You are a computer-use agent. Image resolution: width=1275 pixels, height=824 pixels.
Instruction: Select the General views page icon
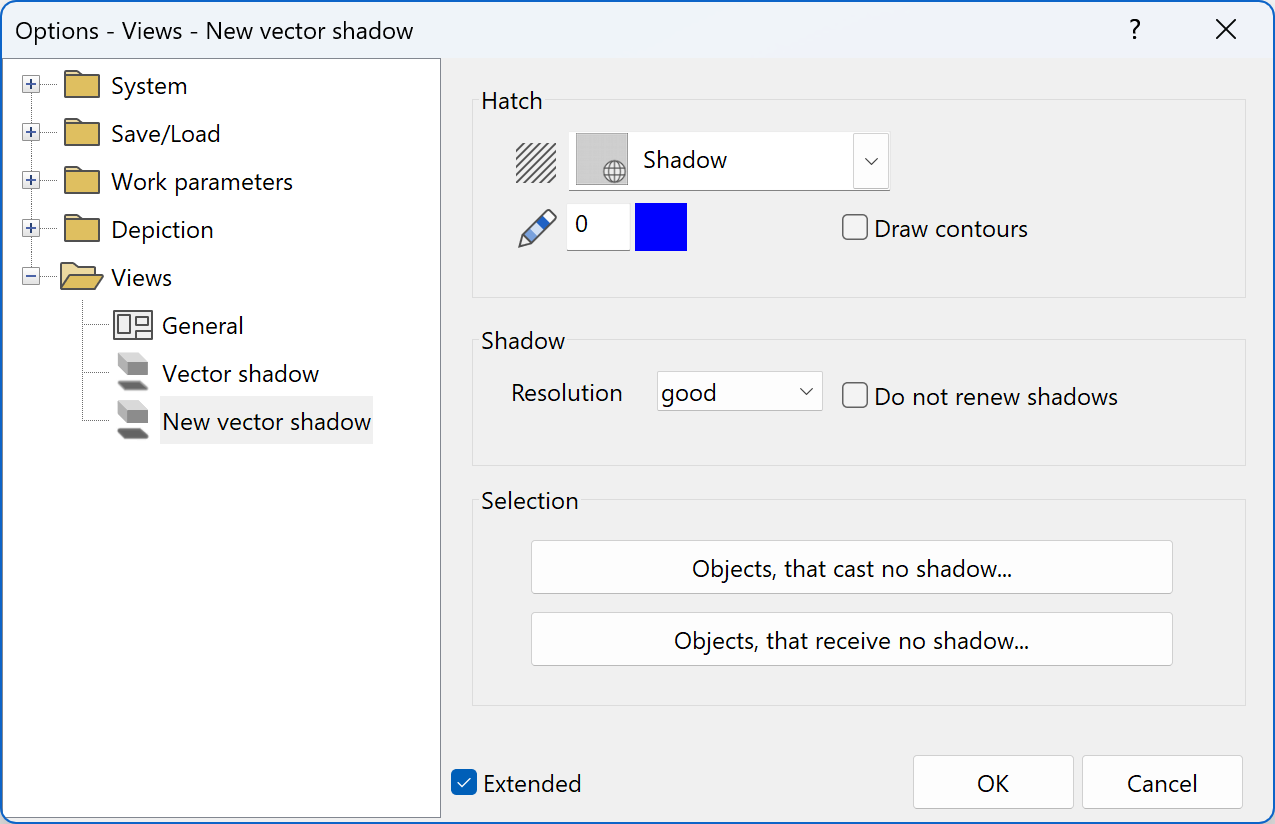(133, 325)
